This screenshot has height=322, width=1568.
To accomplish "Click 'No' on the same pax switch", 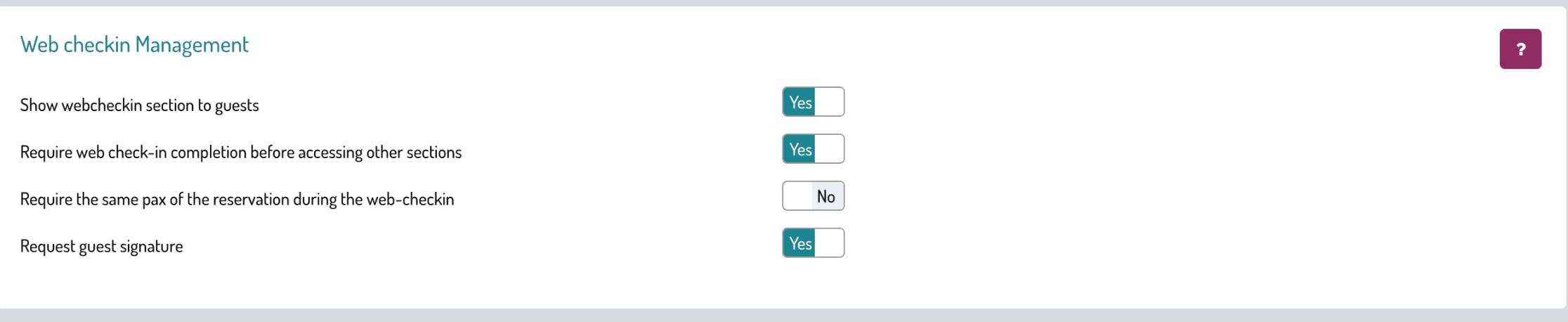I will [x=826, y=197].
